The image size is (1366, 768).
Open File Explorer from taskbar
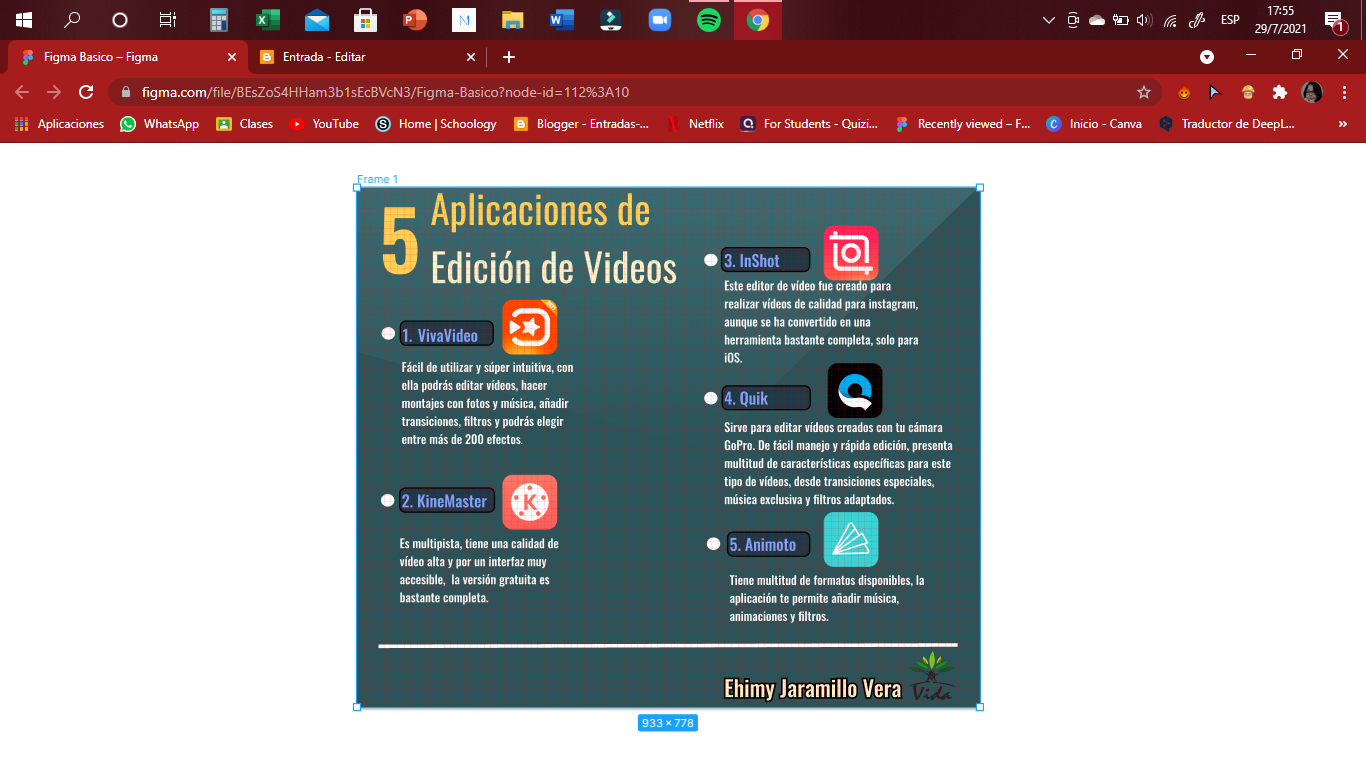pyautogui.click(x=513, y=19)
